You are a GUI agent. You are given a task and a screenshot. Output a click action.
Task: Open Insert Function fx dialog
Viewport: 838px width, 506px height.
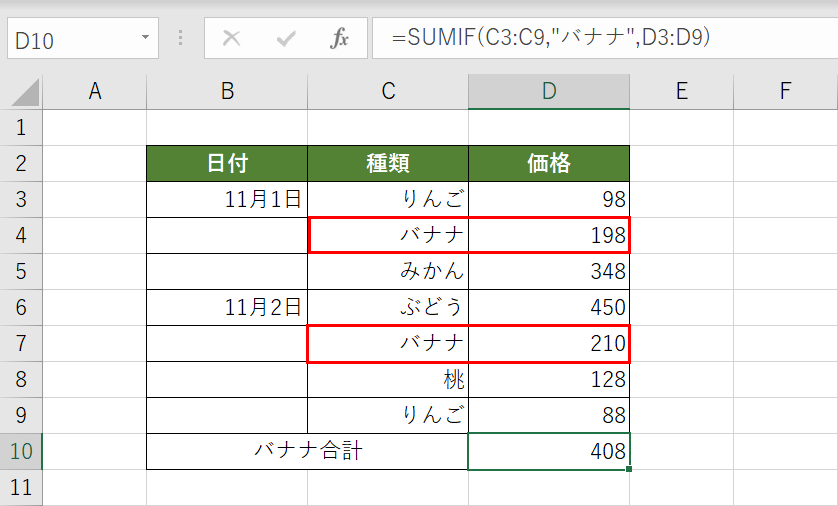pyautogui.click(x=339, y=39)
